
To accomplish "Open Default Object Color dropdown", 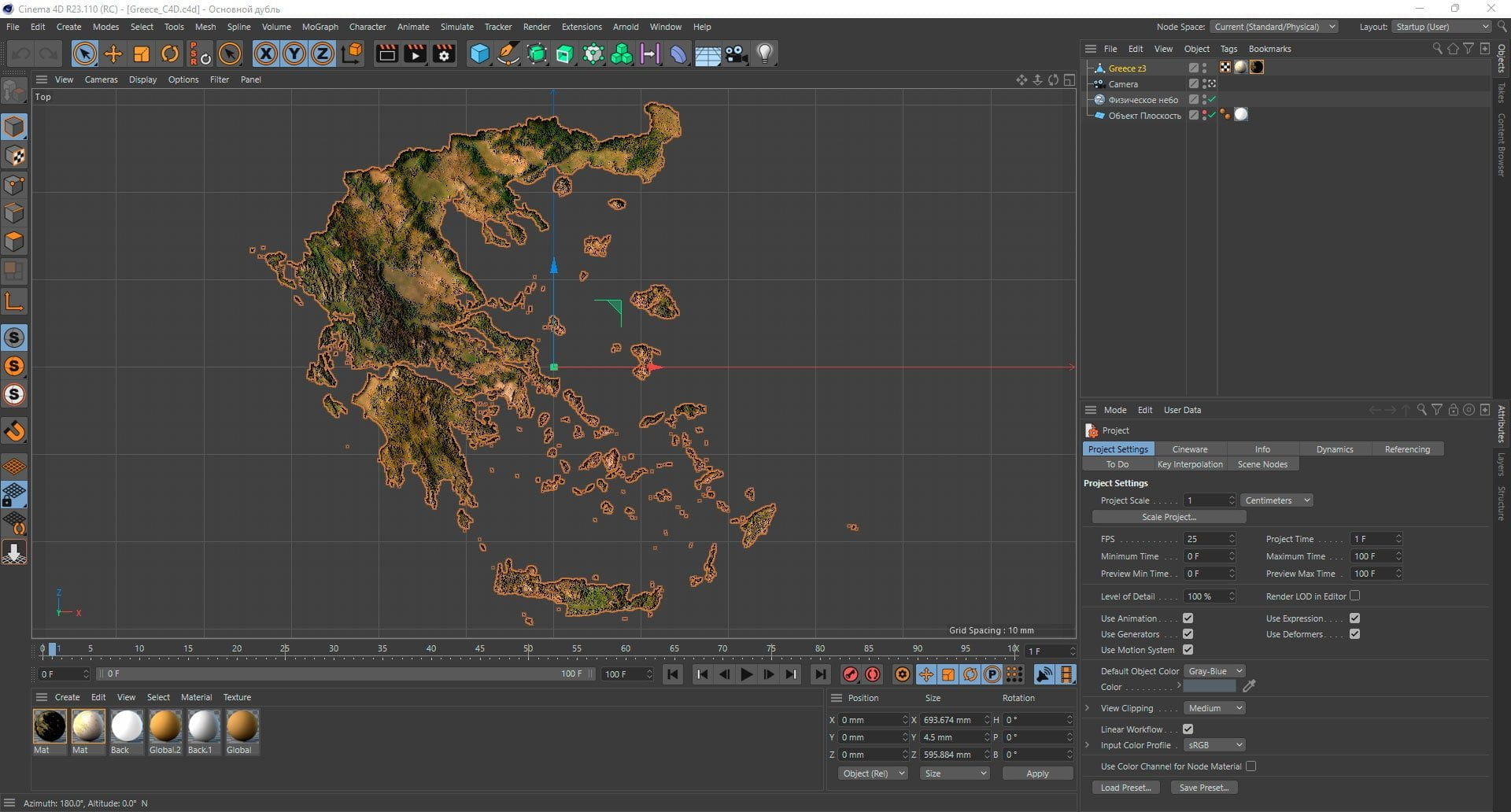I will (x=1214, y=671).
